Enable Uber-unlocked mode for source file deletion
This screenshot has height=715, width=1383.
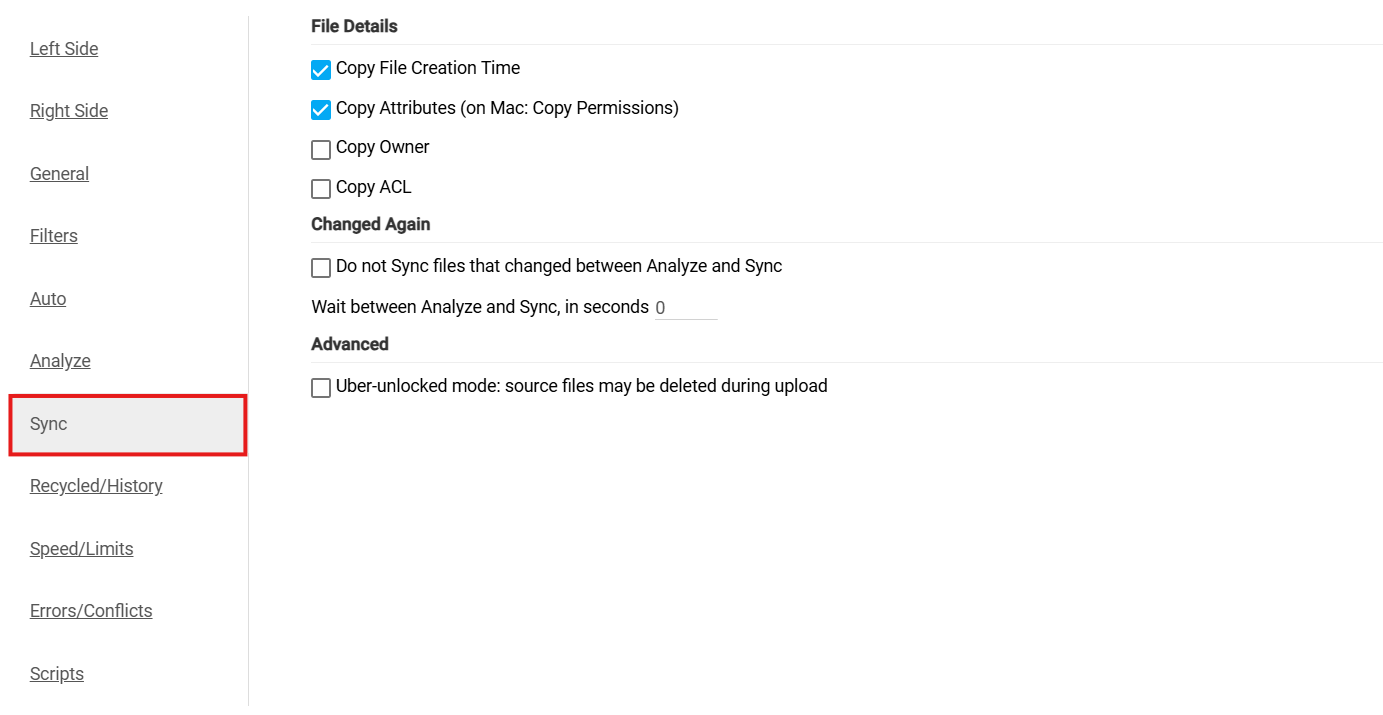[320, 387]
